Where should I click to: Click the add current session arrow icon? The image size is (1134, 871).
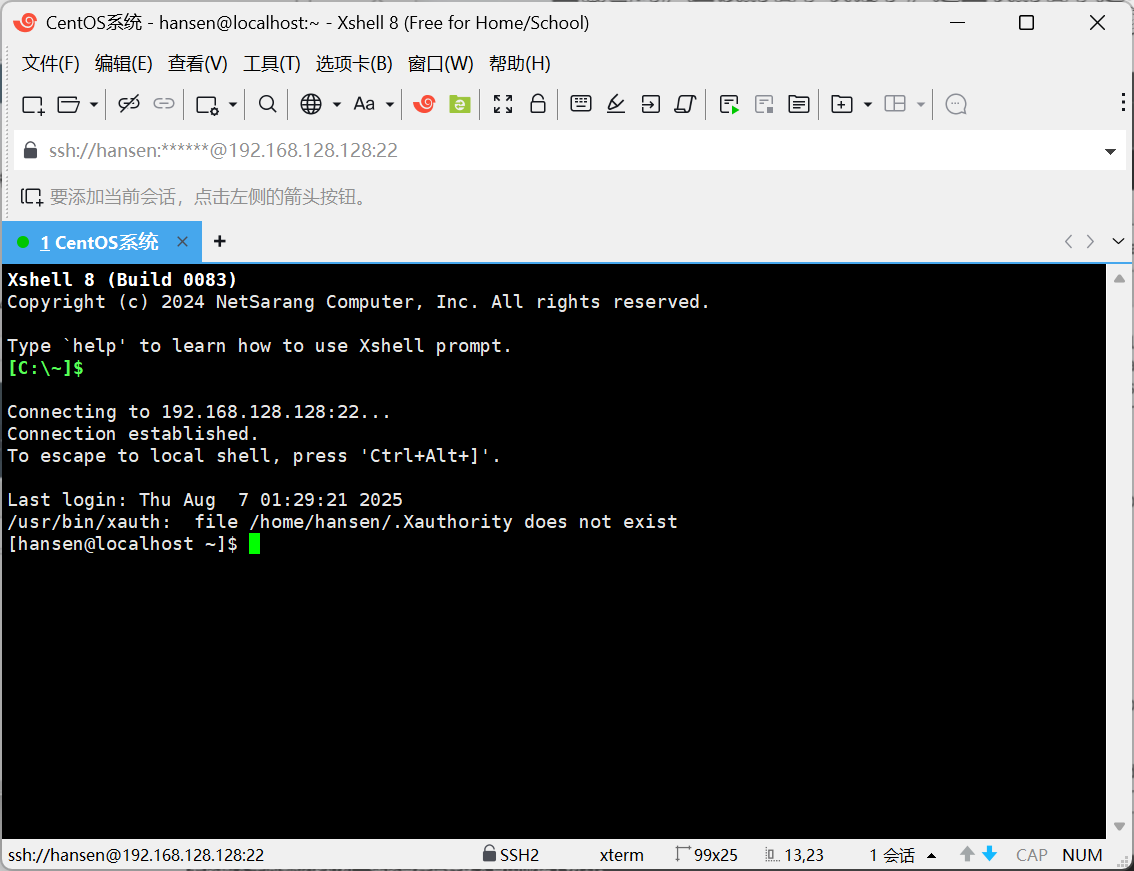tap(32, 197)
